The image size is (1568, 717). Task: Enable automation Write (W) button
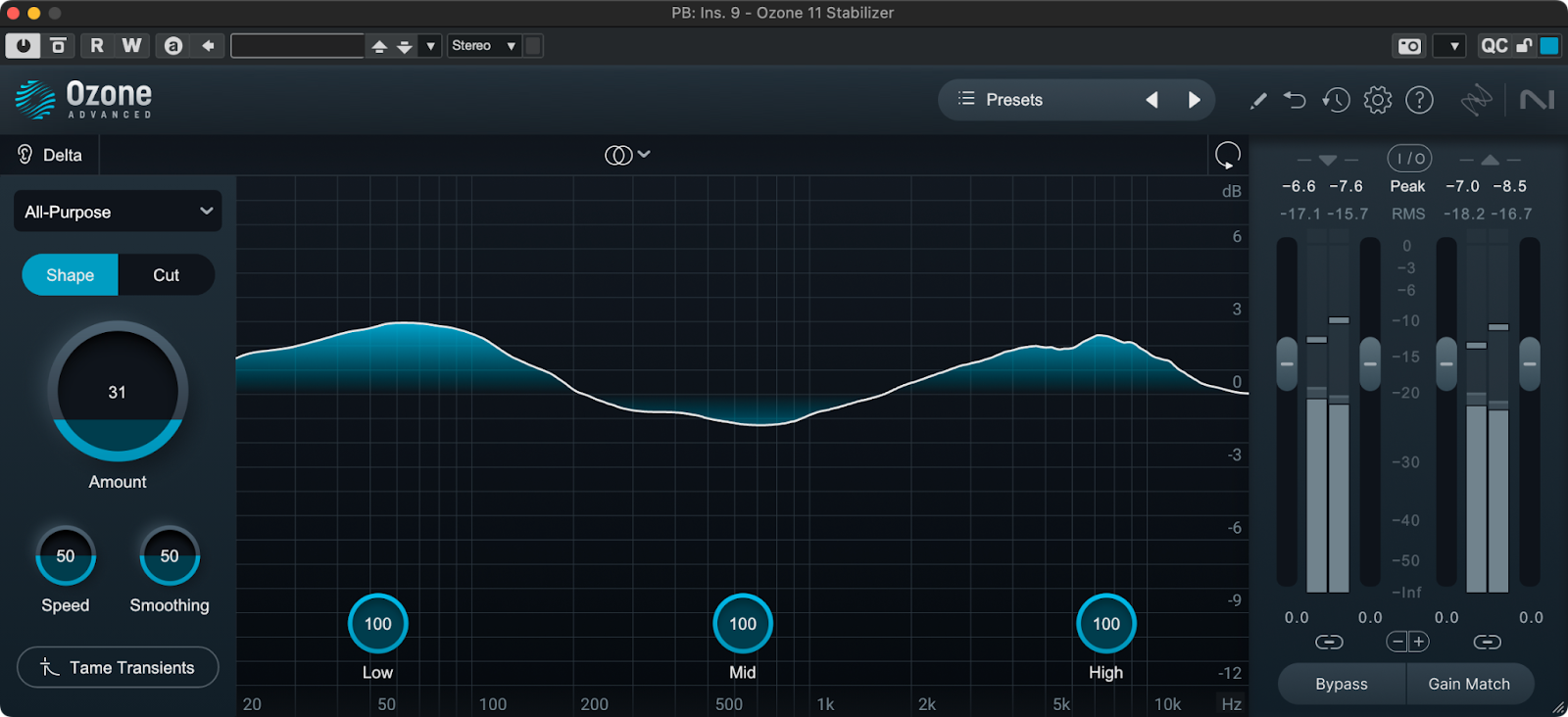[131, 45]
